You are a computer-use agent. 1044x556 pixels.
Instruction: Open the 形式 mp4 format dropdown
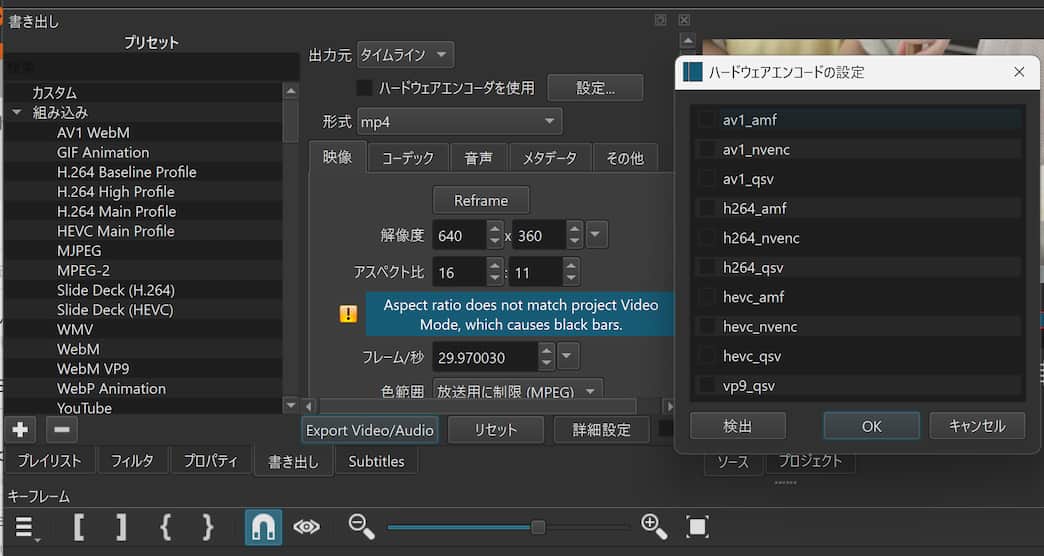pos(459,122)
